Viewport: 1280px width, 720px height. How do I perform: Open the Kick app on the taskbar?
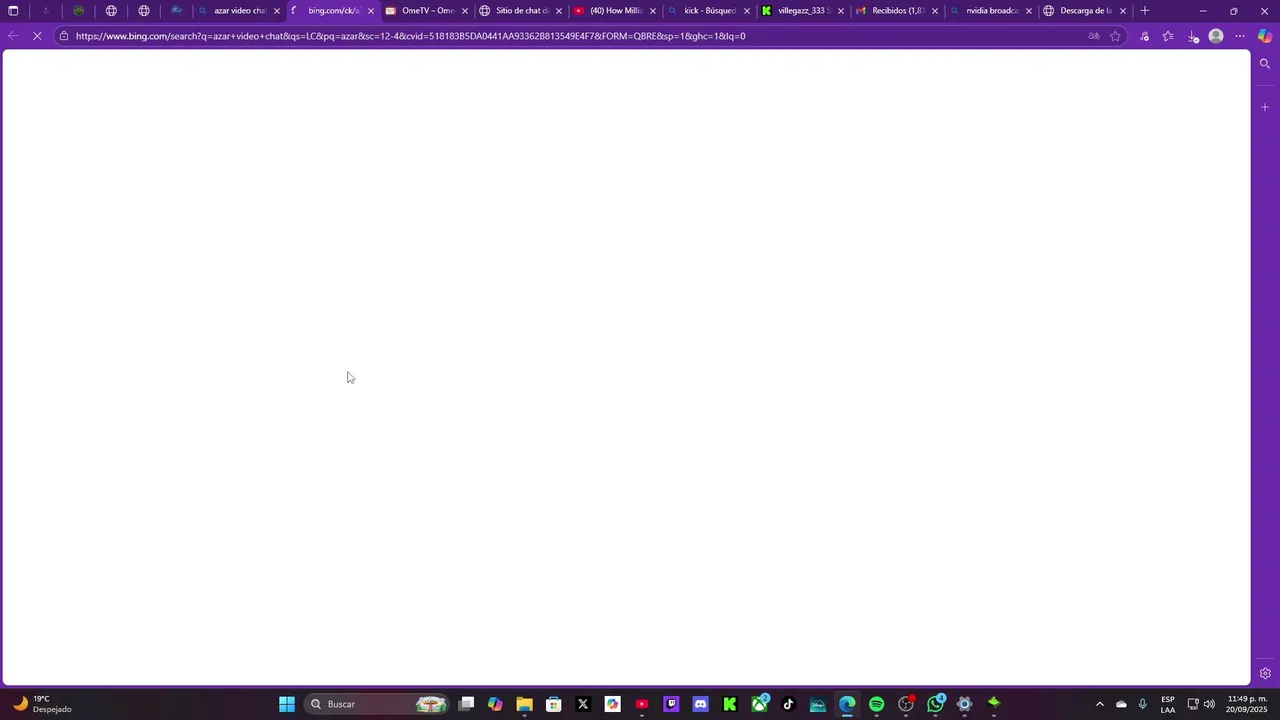click(x=730, y=704)
